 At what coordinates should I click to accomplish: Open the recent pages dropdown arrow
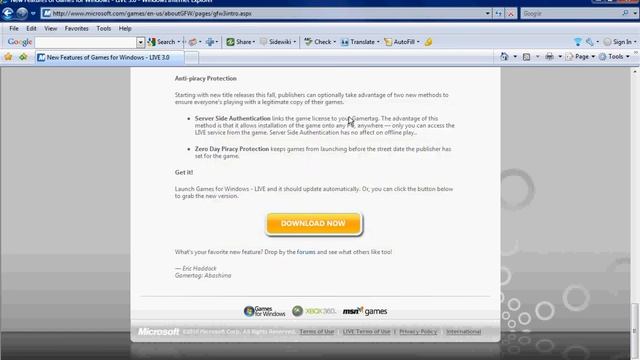(33, 13)
